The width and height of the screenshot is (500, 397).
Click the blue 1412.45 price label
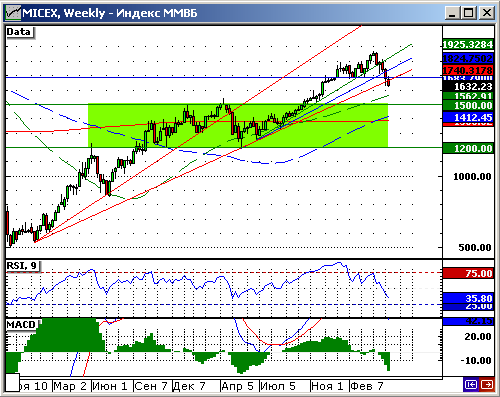coord(468,117)
